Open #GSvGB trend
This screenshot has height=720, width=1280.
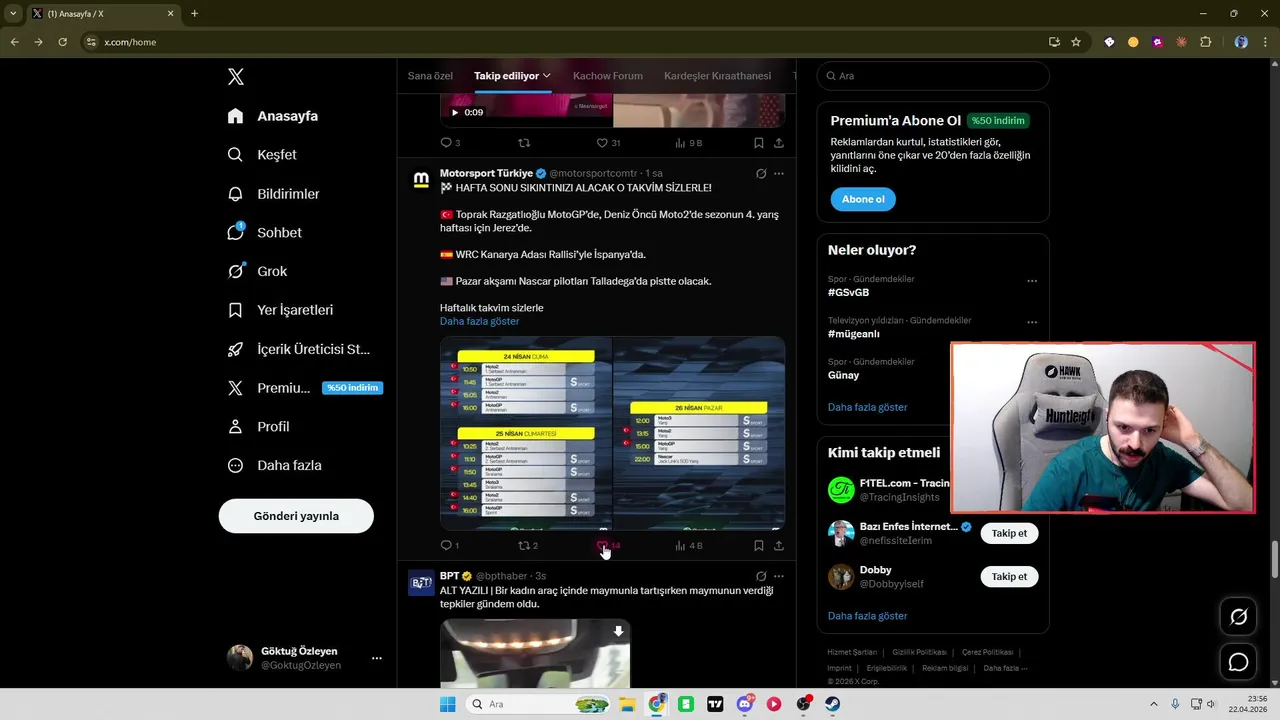848,293
